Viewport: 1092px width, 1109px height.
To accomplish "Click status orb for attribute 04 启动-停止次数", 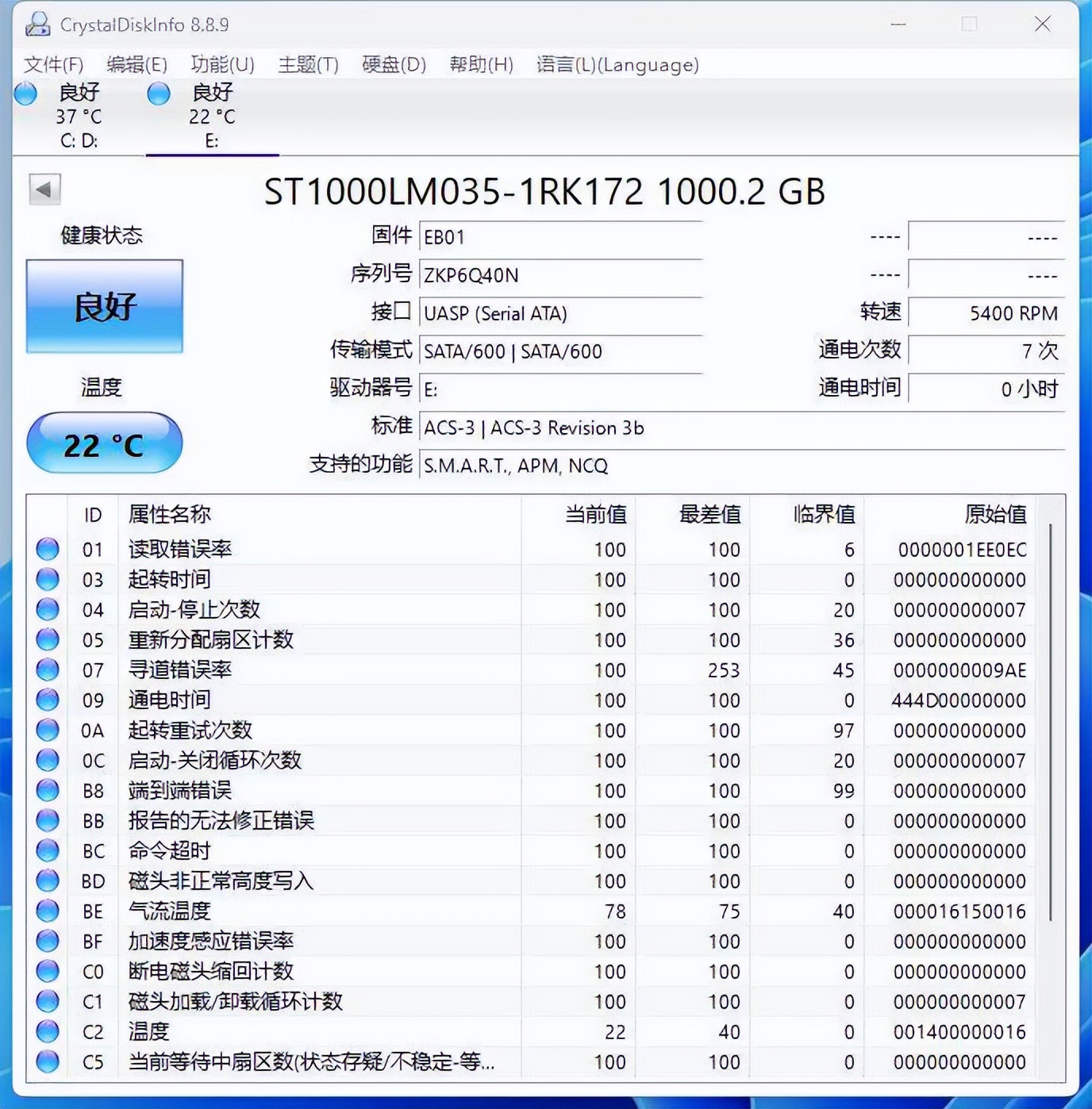I will click(x=48, y=609).
